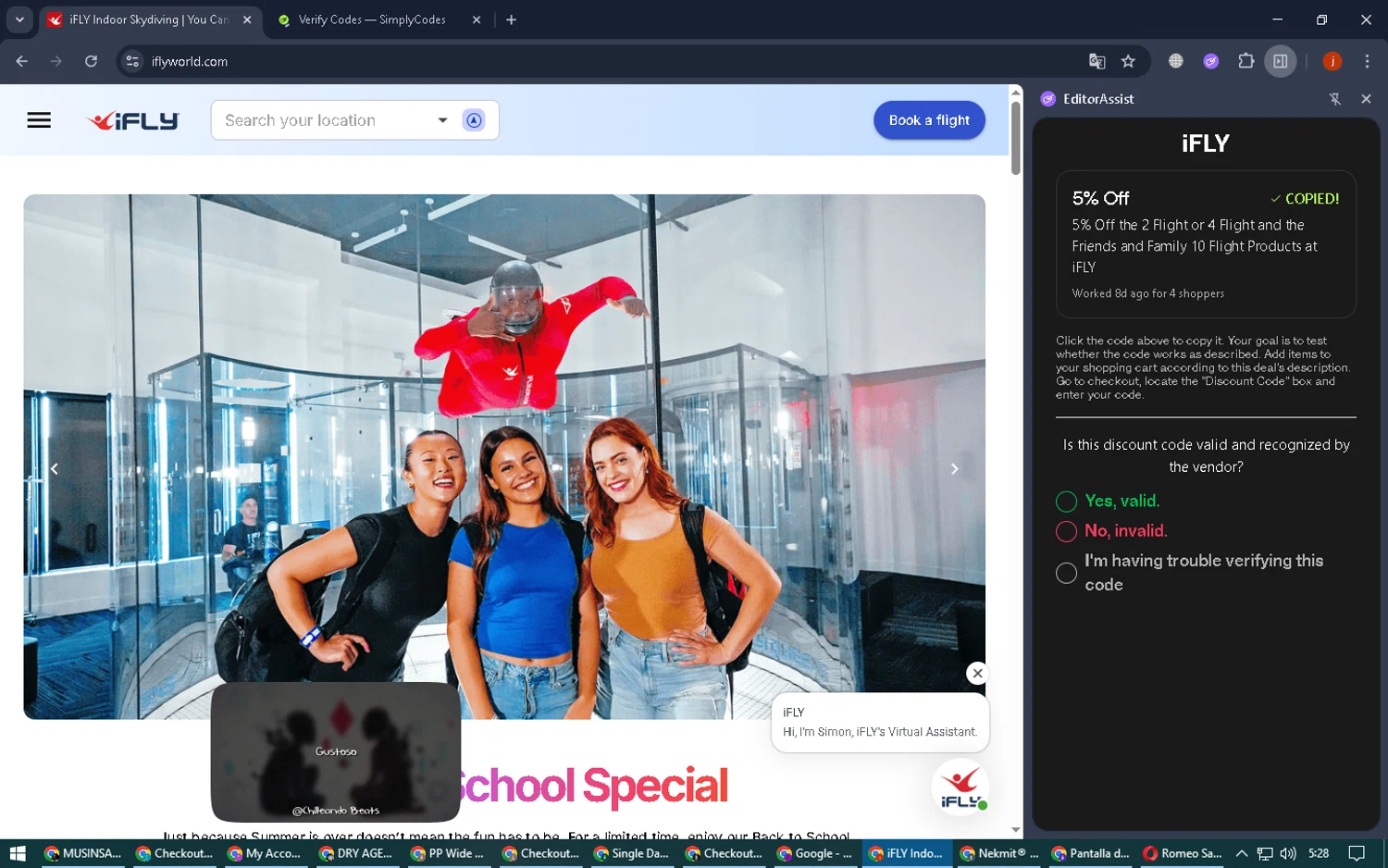Click the iFLY logo in the header
This screenshot has height=868, width=1388.
(x=132, y=121)
